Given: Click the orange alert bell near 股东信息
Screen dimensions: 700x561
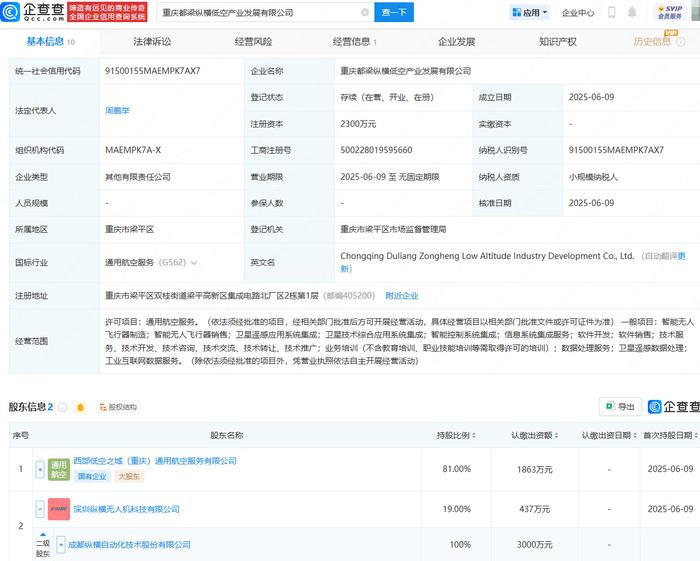Looking at the screenshot, I should 80,407.
